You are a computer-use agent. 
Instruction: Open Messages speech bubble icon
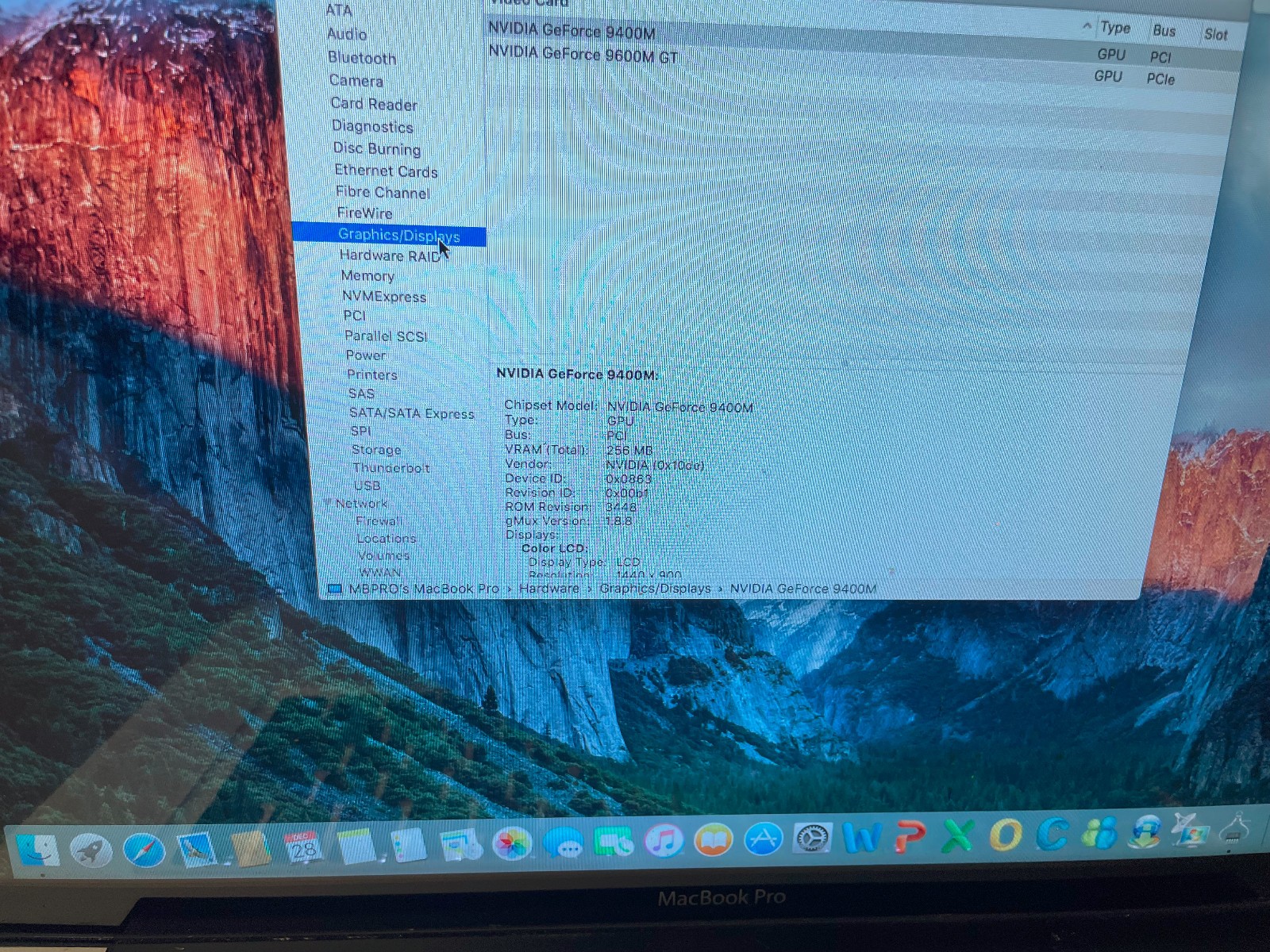[564, 843]
